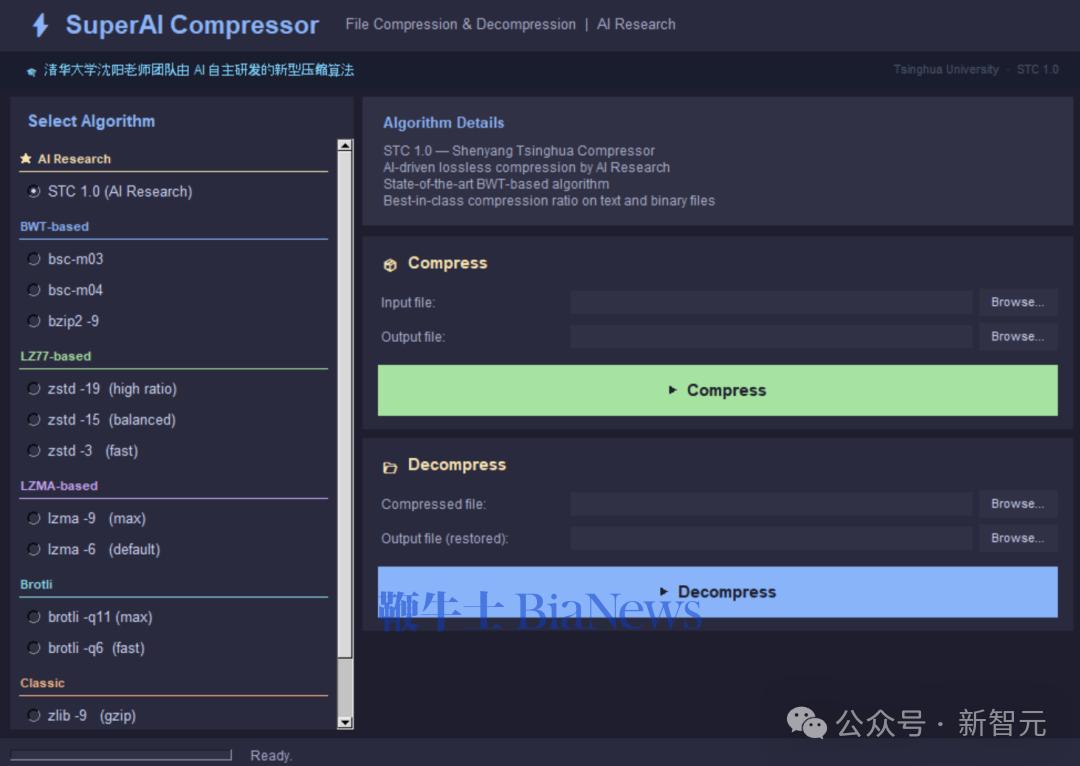Image resolution: width=1080 pixels, height=766 pixels.
Task: Click the SuperAI Compressor title
Action: (x=192, y=25)
